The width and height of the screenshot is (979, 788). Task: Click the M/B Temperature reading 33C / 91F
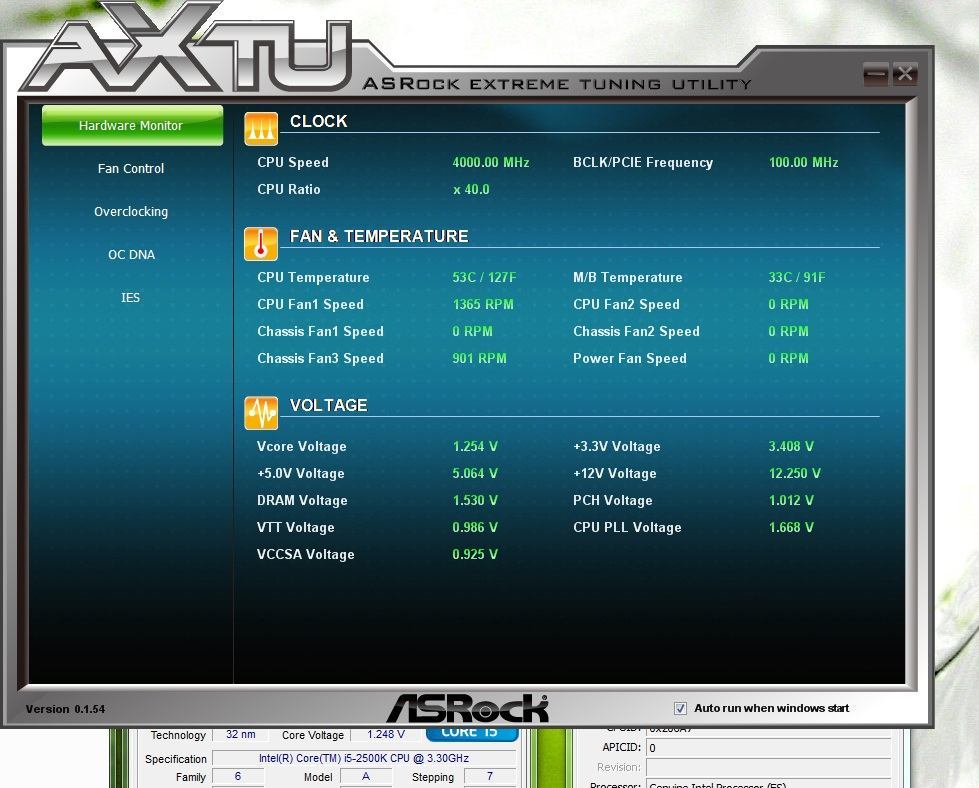[797, 277]
